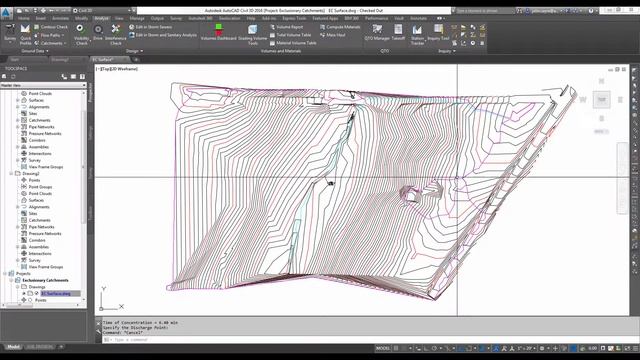This screenshot has height=360, width=640.
Task: Open the Settings side tab in Toolspace
Action: coord(91,133)
